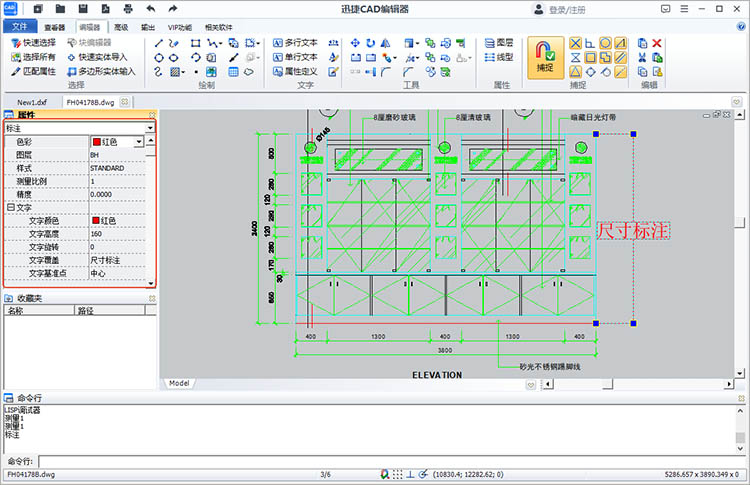The image size is (750, 485).
Task: Click the Save icon in title bar
Action: (83, 9)
